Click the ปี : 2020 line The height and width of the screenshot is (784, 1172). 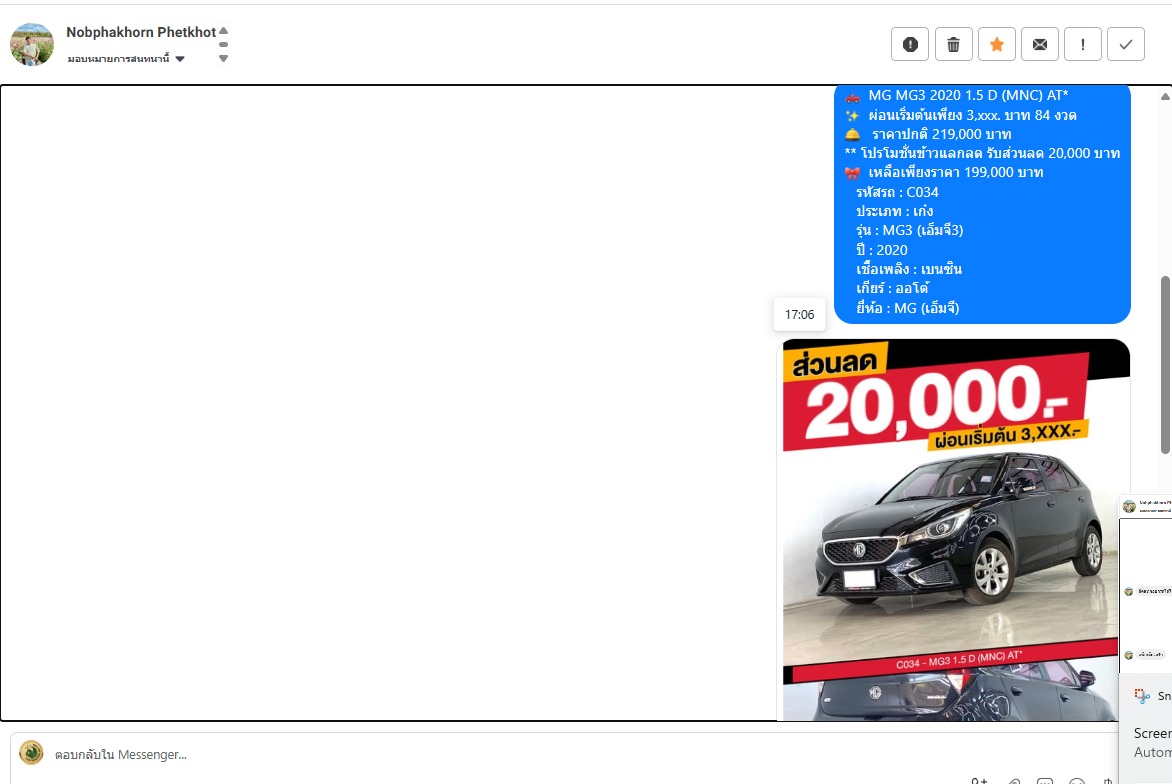click(882, 250)
